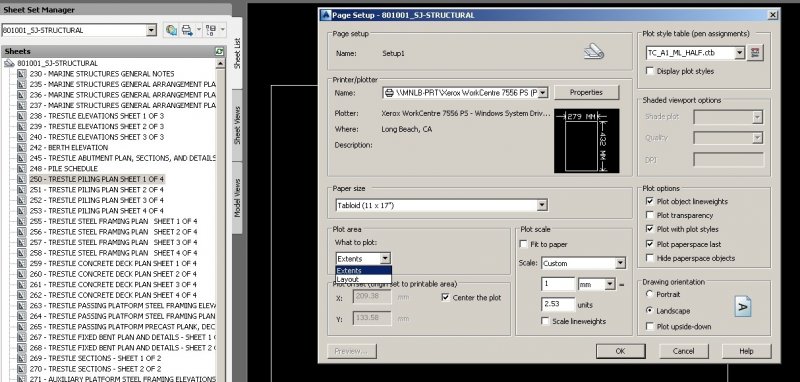Click the paper size preview thumbnail
This screenshot has height=382, width=800.
click(587, 141)
